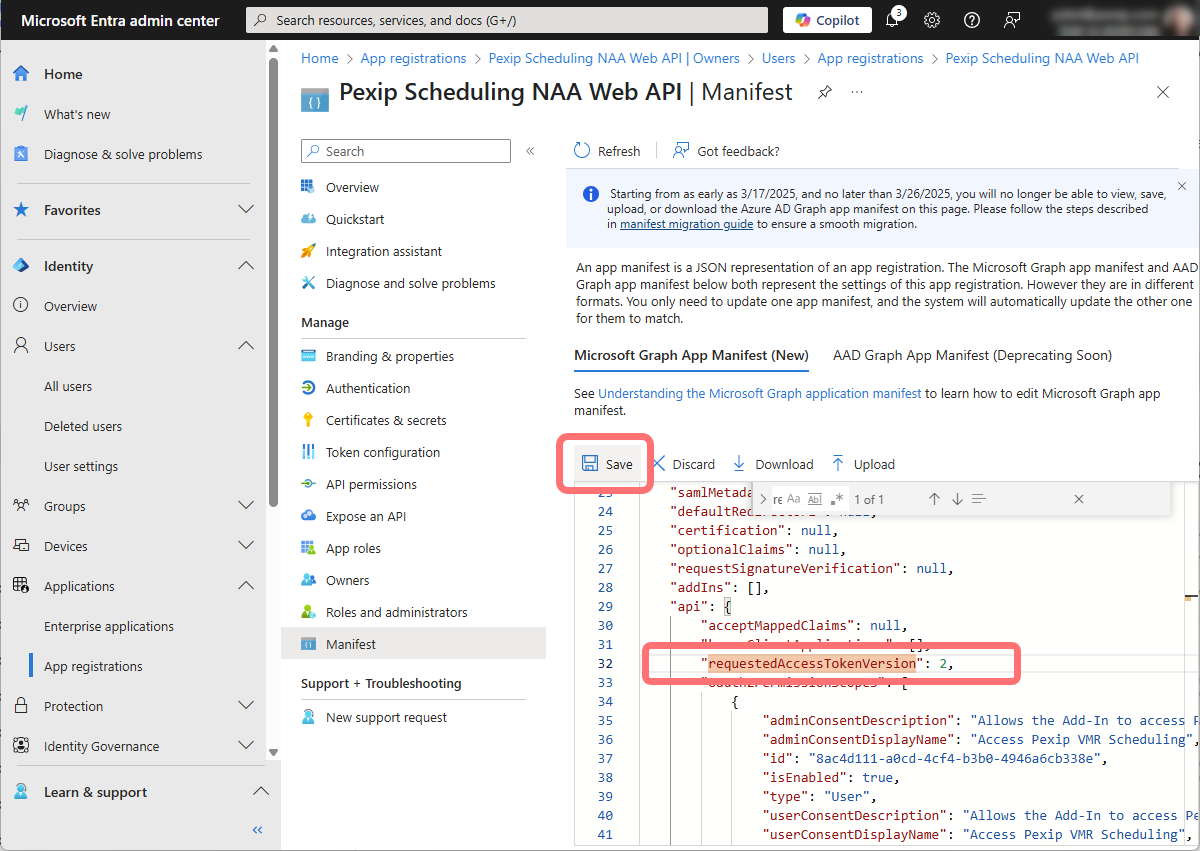This screenshot has height=851, width=1200.
Task: Click the Refresh toolbar icon
Action: click(x=582, y=151)
